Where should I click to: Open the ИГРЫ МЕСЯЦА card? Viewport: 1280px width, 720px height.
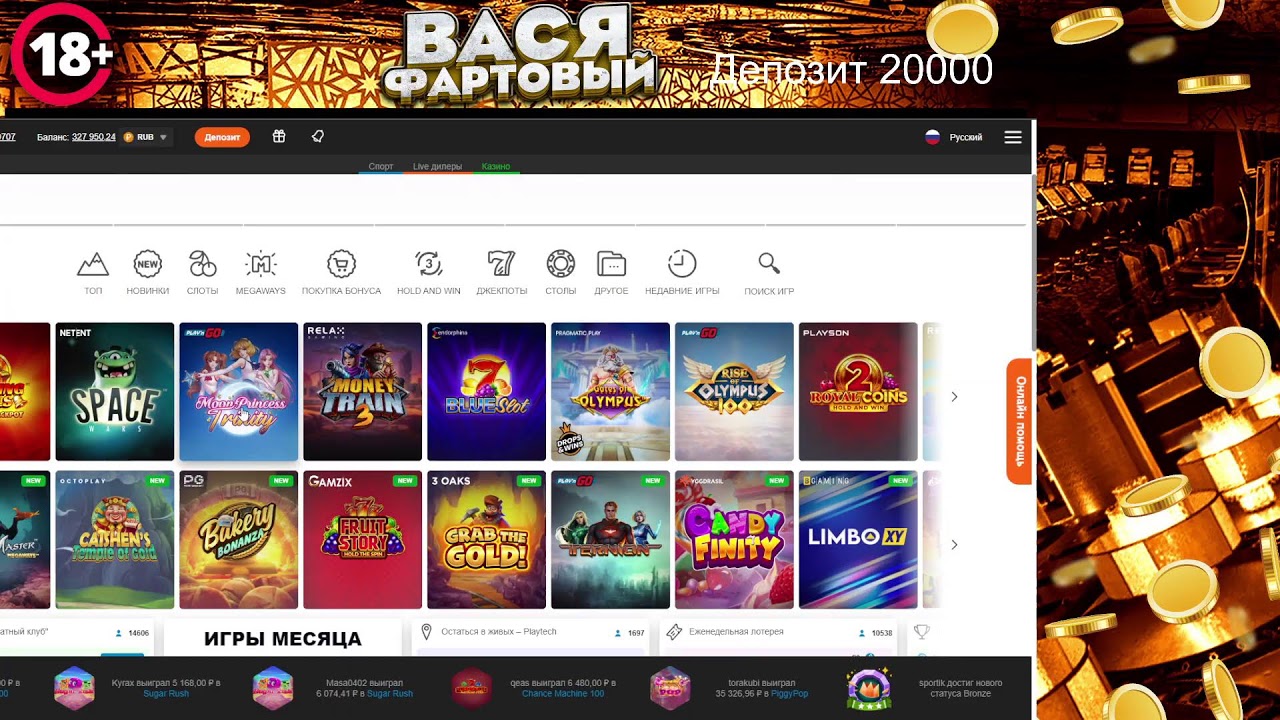(x=283, y=638)
